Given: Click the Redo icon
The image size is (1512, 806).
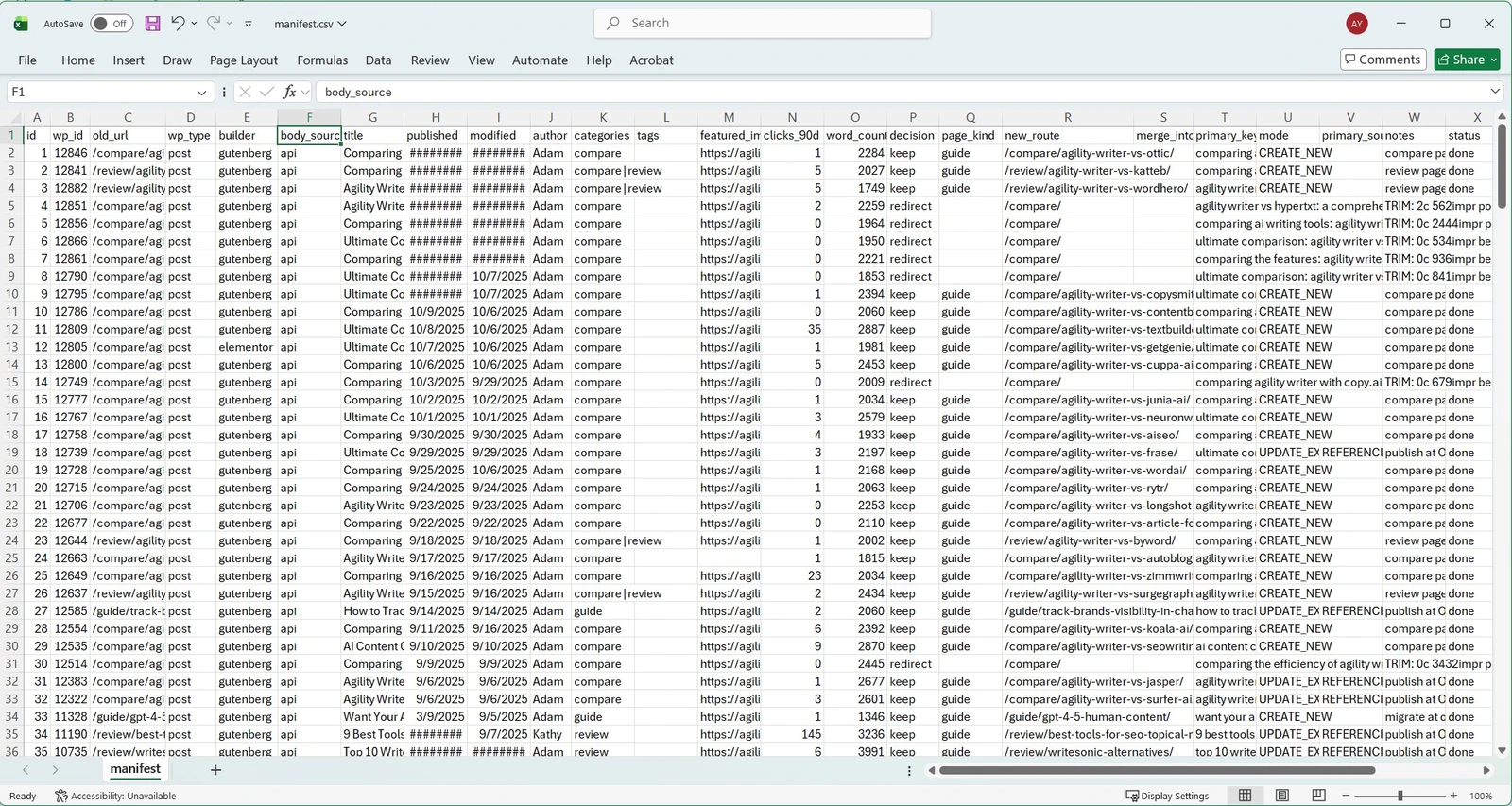Looking at the screenshot, I should (x=214, y=24).
